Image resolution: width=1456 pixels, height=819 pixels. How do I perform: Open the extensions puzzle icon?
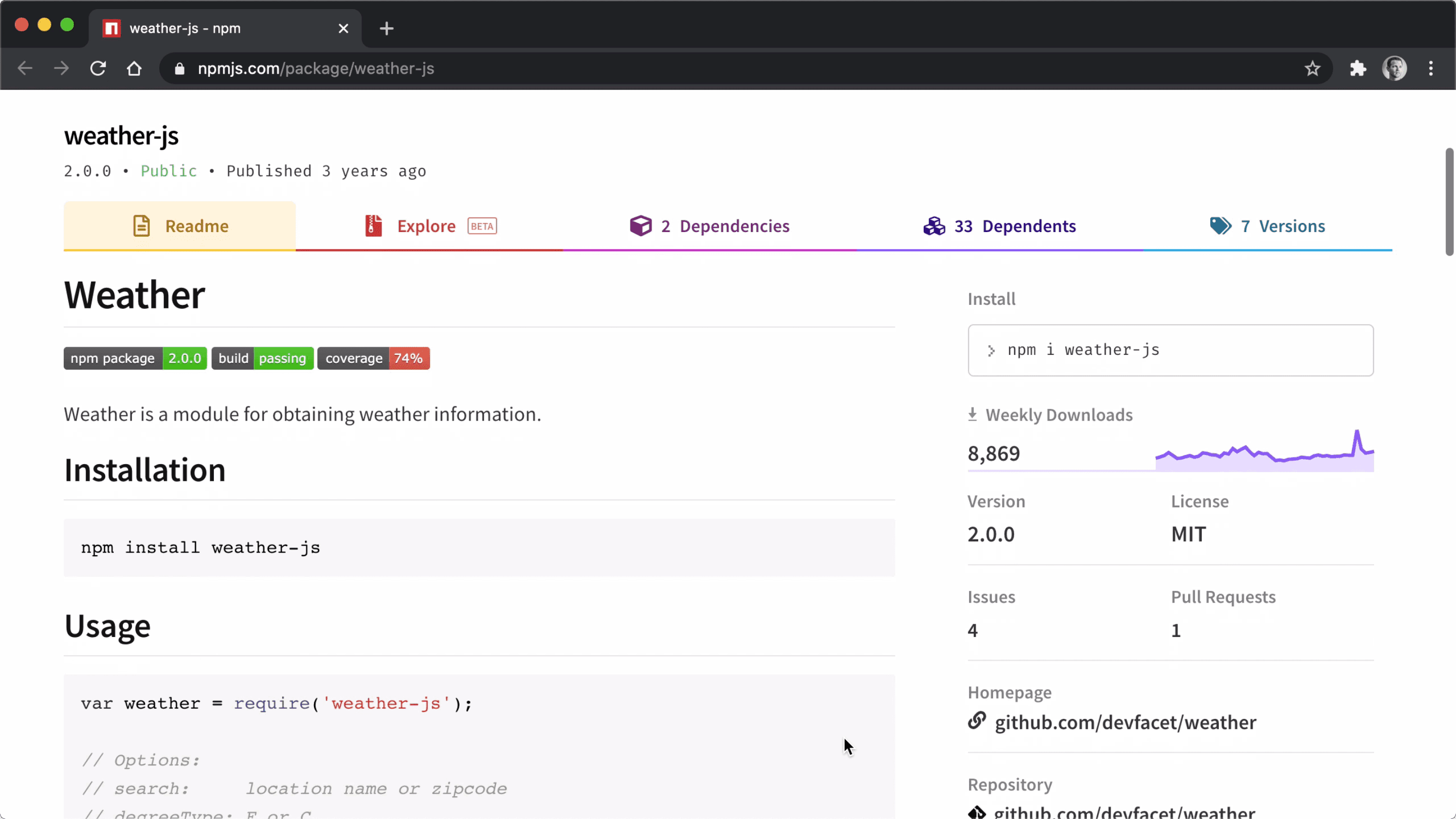click(1357, 68)
